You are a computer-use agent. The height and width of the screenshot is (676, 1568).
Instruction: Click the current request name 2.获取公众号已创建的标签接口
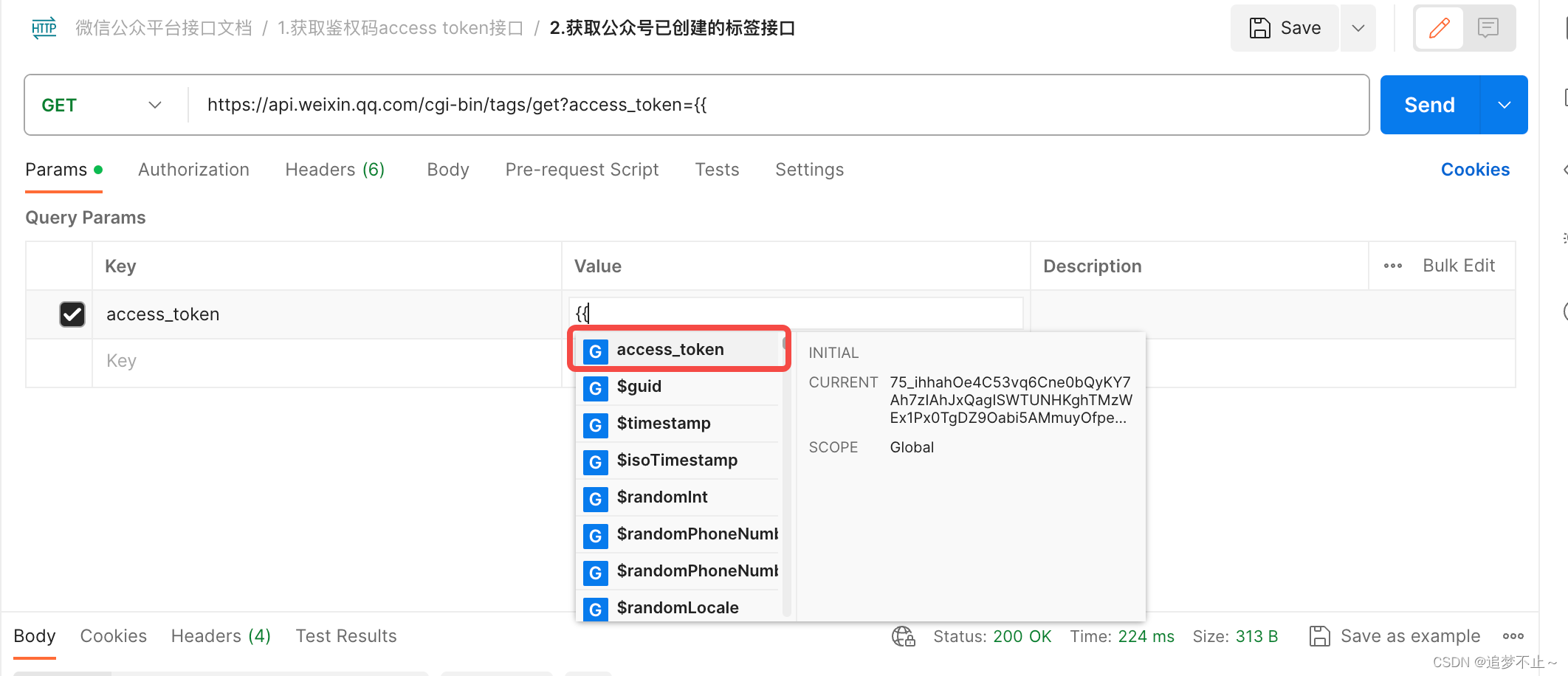coord(673,28)
